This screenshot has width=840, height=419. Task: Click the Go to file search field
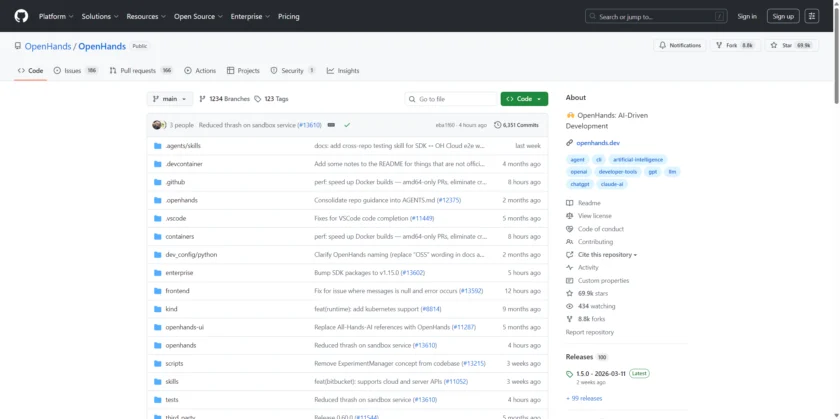[x=450, y=99]
